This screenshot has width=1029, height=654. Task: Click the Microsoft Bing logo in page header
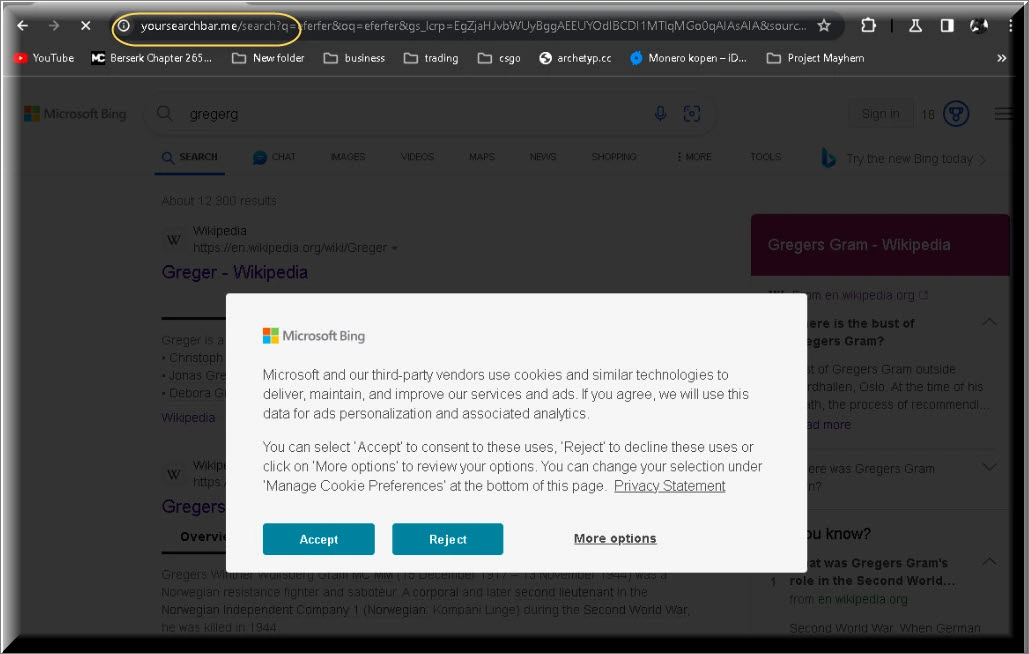[x=75, y=113]
